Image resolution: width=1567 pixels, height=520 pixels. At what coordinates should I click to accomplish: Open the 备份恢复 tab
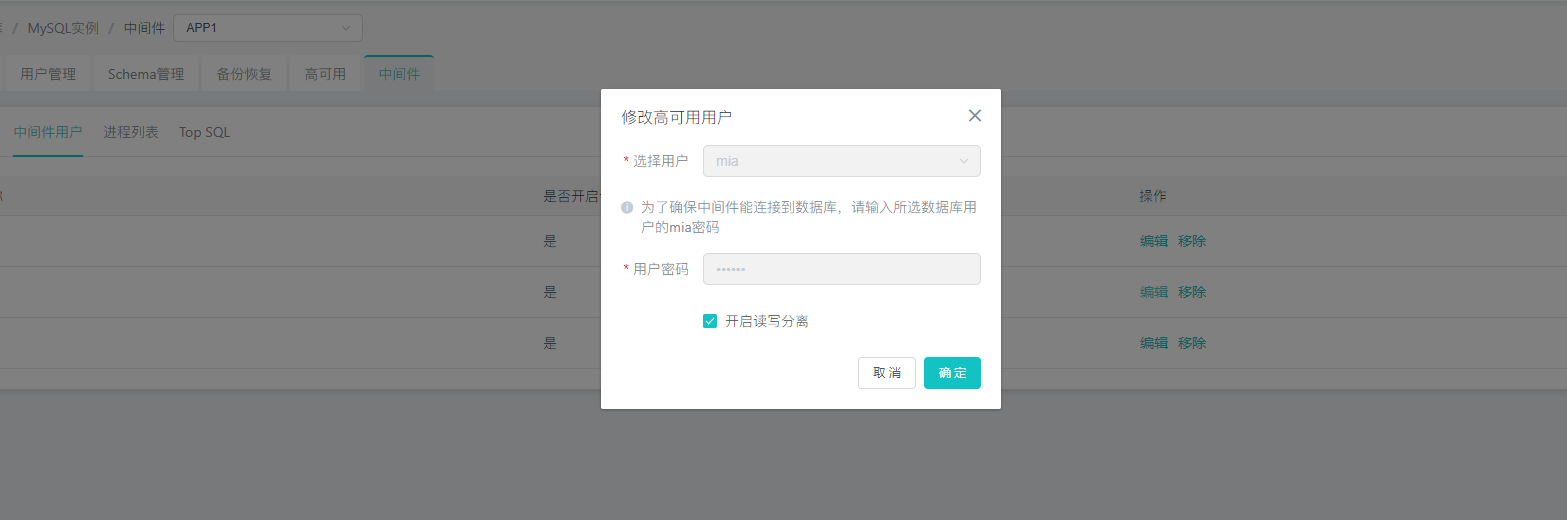click(x=244, y=74)
